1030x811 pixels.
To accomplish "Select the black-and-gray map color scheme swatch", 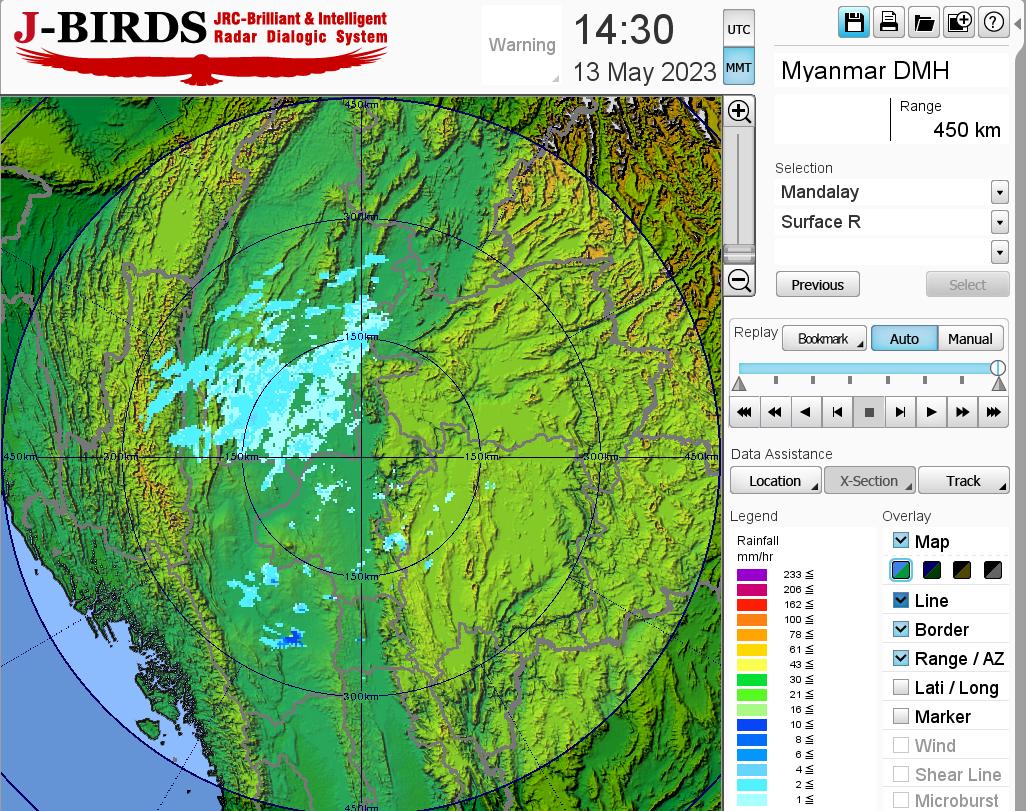I will pyautogui.click(x=993, y=571).
